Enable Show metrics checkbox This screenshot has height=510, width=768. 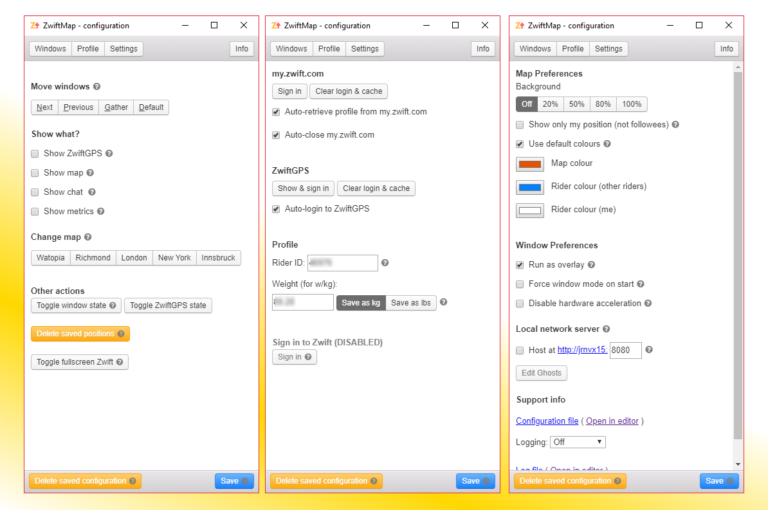[35, 212]
